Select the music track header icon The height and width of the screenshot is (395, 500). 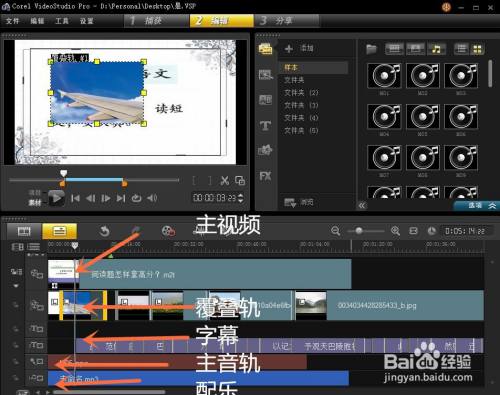37,378
